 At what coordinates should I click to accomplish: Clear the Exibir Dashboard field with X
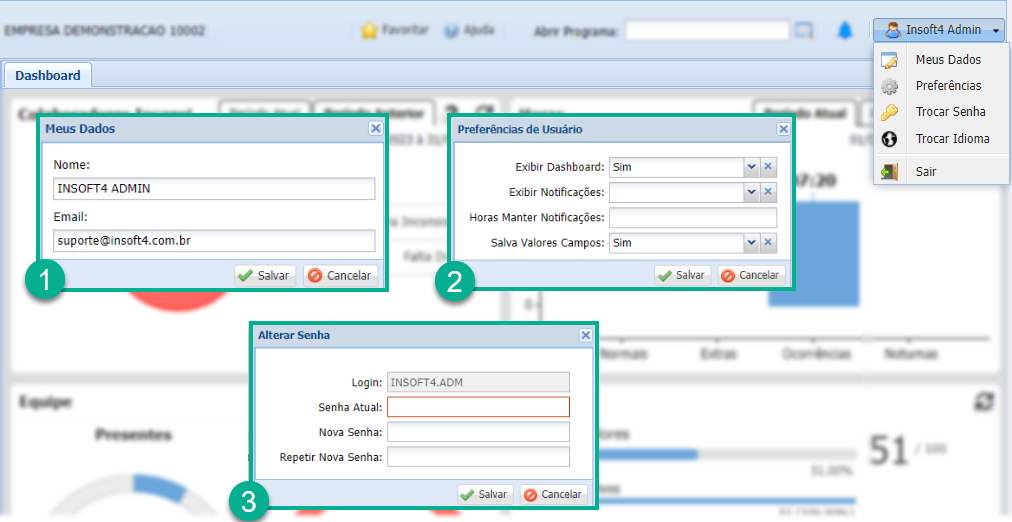pyautogui.click(x=769, y=167)
